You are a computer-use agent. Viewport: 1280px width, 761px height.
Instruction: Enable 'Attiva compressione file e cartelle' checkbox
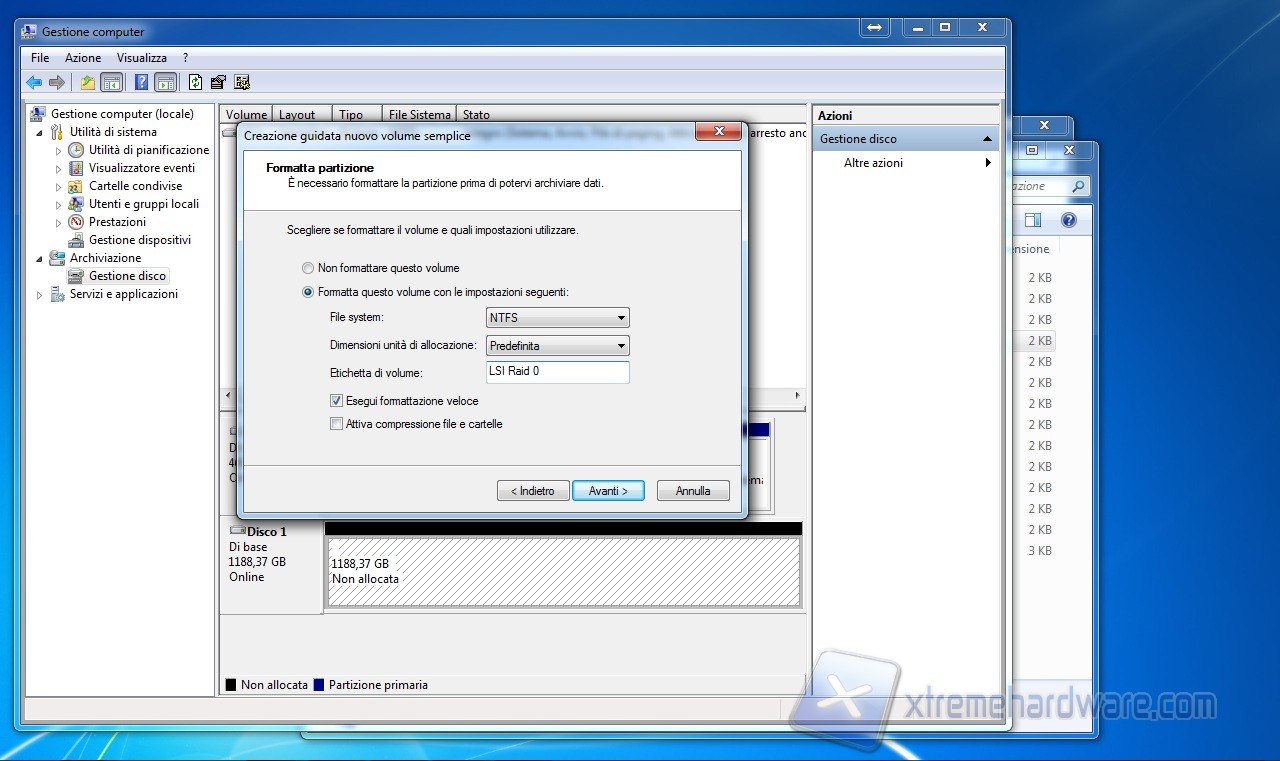336,424
